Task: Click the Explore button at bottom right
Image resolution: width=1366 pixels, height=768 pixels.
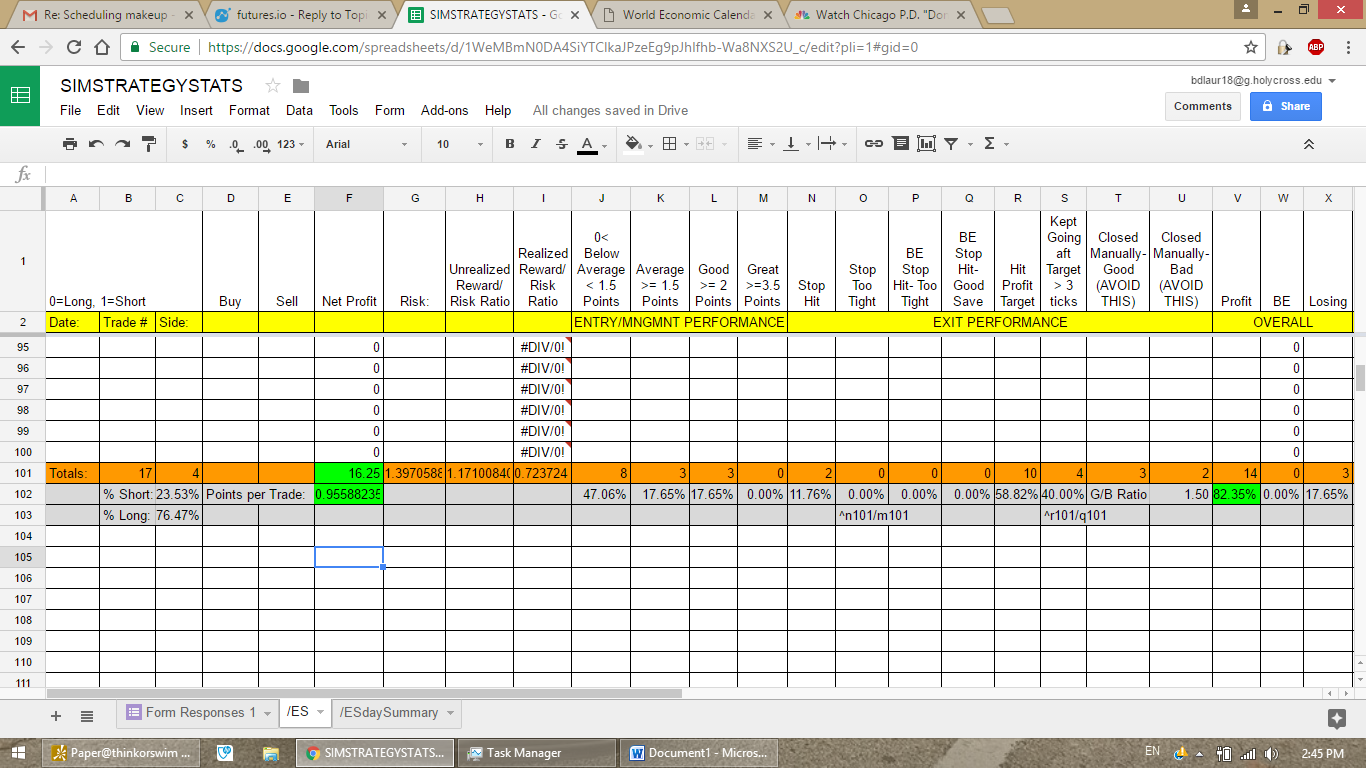Action: pos(1336,718)
